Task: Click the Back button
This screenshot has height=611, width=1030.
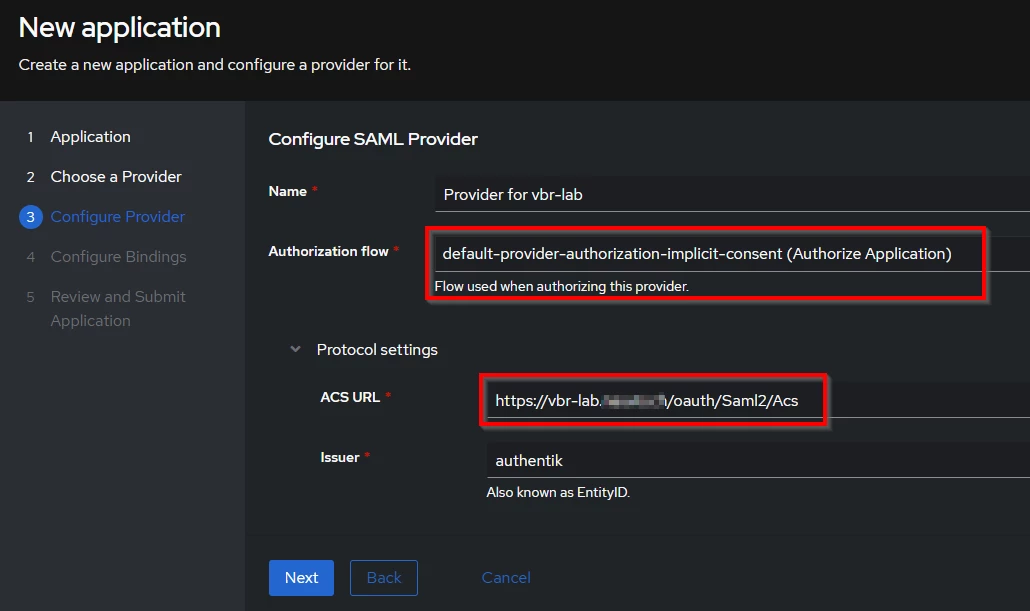Action: point(384,578)
